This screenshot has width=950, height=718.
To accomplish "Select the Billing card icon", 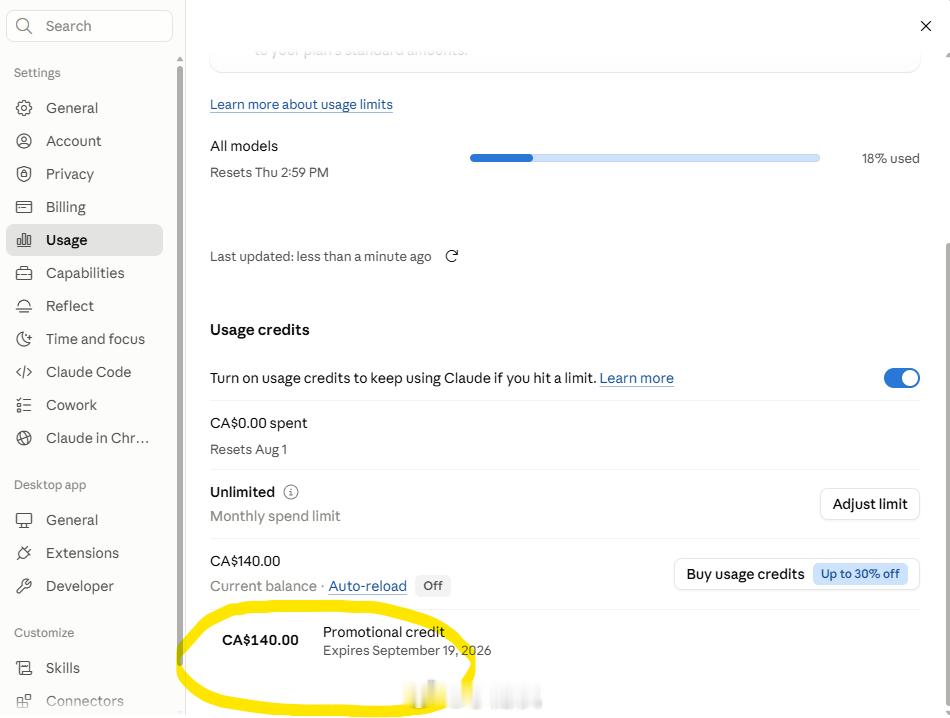I will (24, 207).
